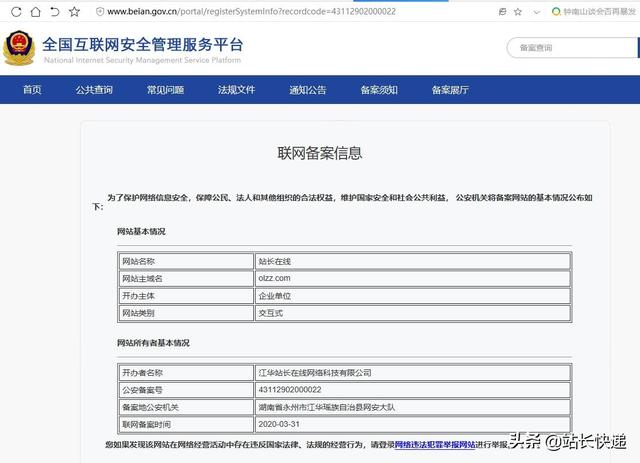The image size is (640, 463).
Task: Click the browser home icon
Action: tap(35, 11)
